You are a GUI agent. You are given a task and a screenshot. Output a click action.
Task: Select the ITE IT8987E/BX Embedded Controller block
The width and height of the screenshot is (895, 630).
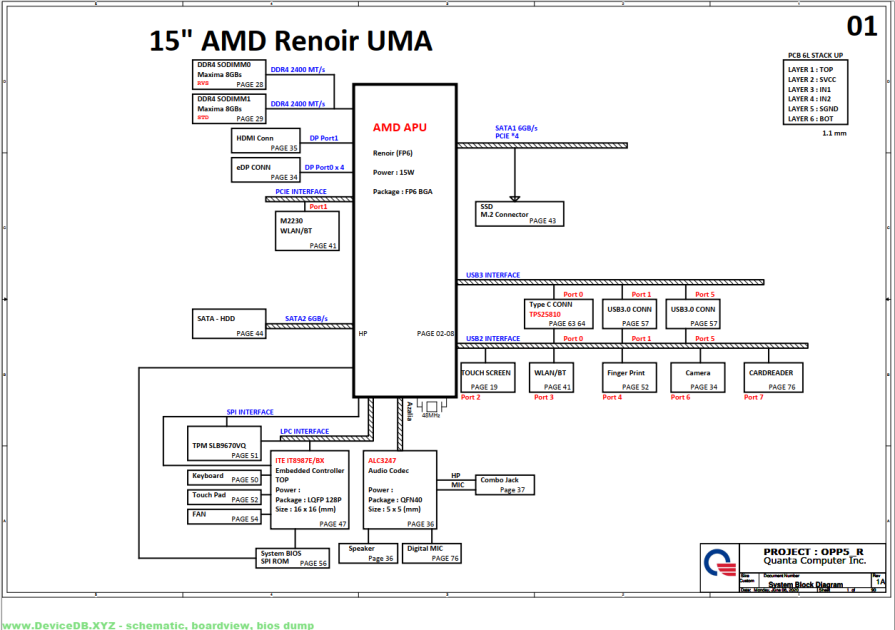(x=309, y=490)
